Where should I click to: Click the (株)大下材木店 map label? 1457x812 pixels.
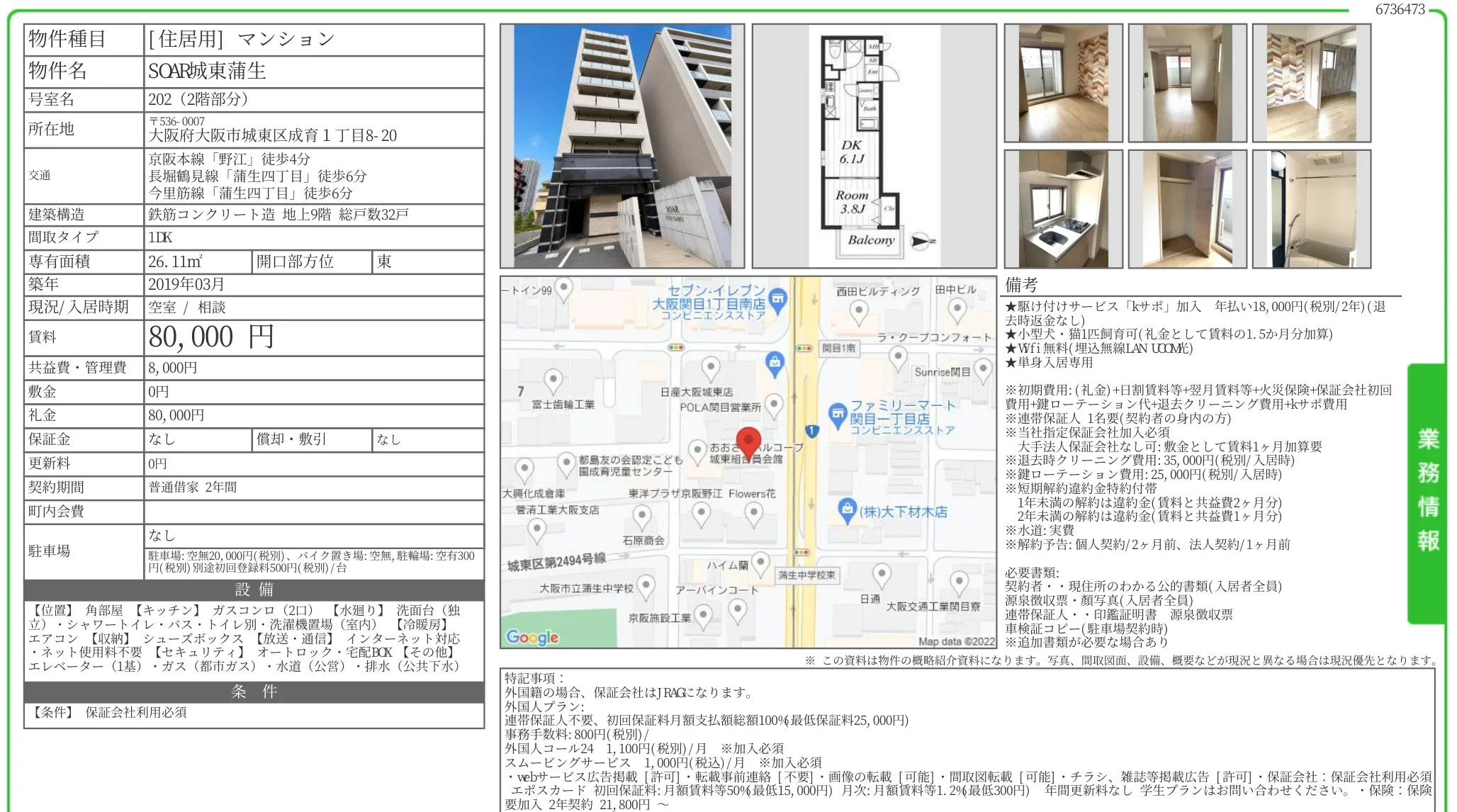pos(904,512)
